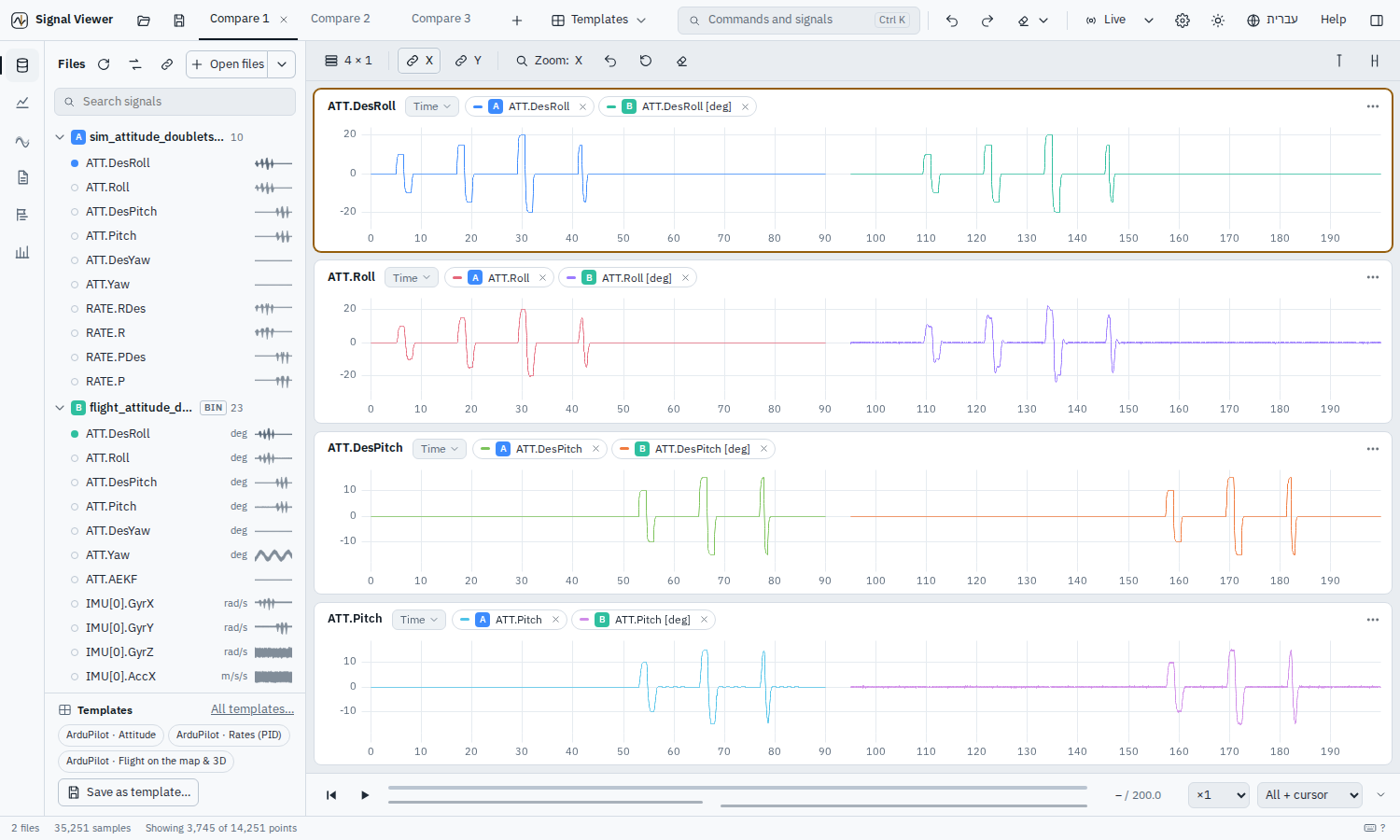This screenshot has width=1400, height=840.
Task: Toggle X axis link
Action: tap(419, 61)
